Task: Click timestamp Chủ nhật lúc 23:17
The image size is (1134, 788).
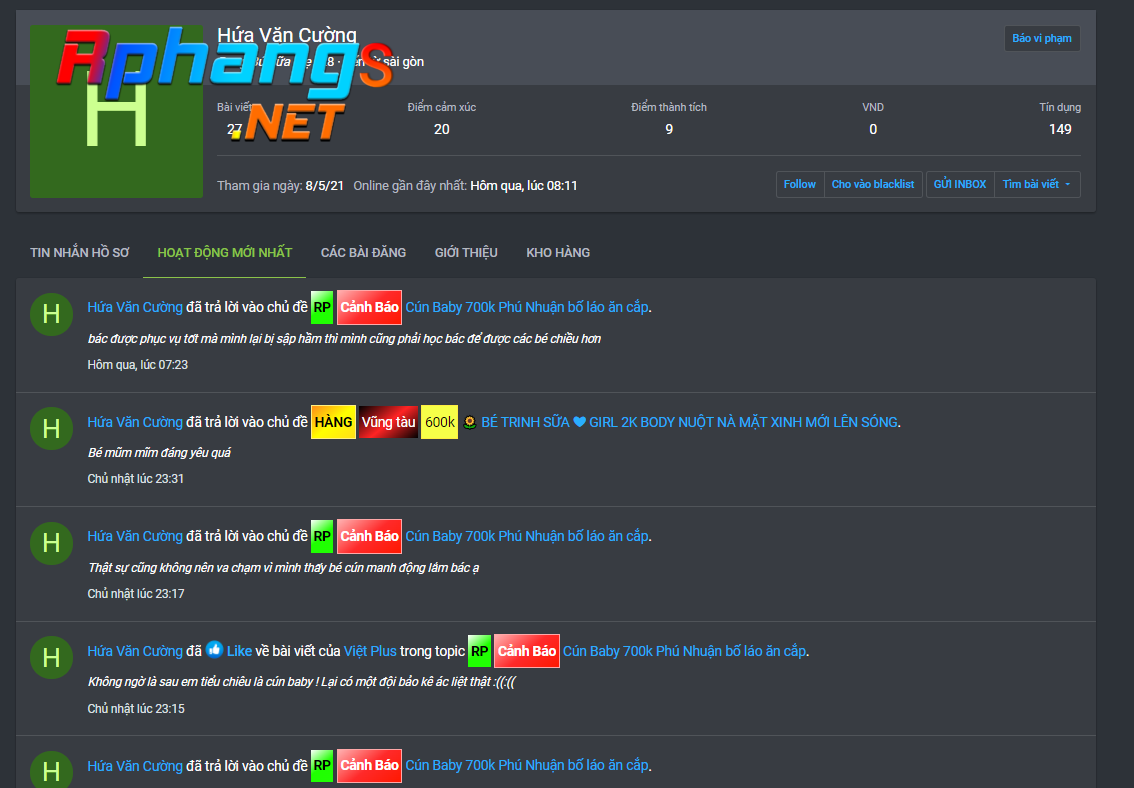Action: click(136, 594)
